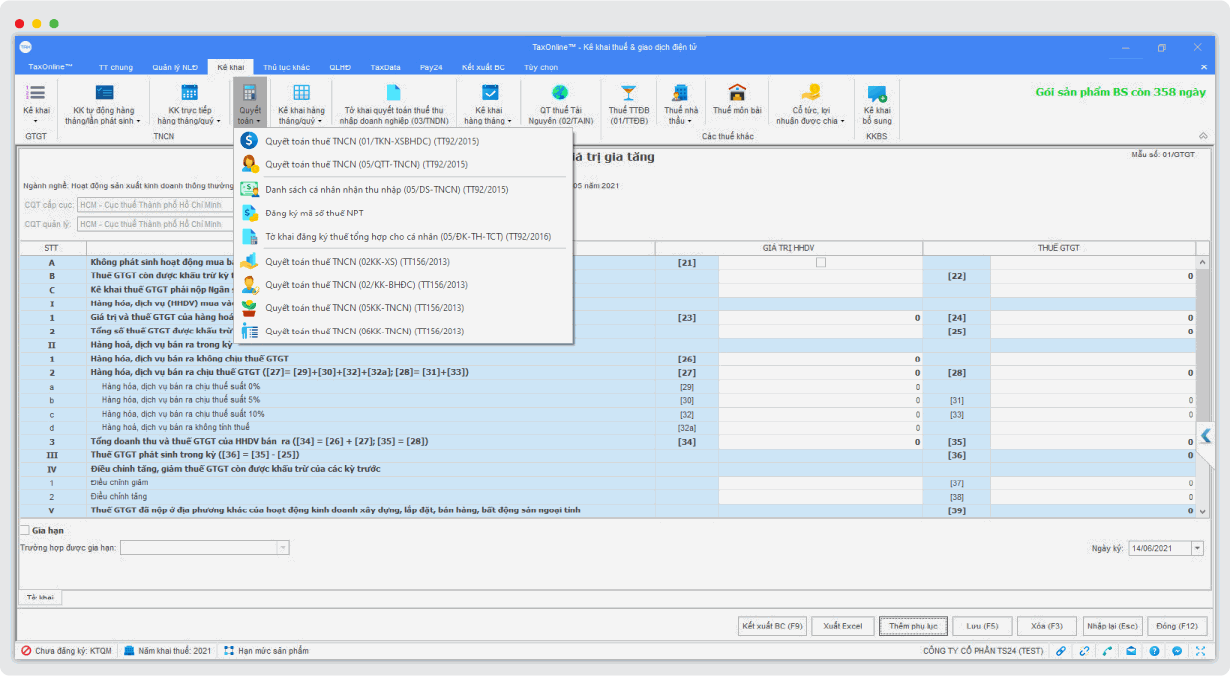Click the Xuất Excel button

[x=842, y=626]
